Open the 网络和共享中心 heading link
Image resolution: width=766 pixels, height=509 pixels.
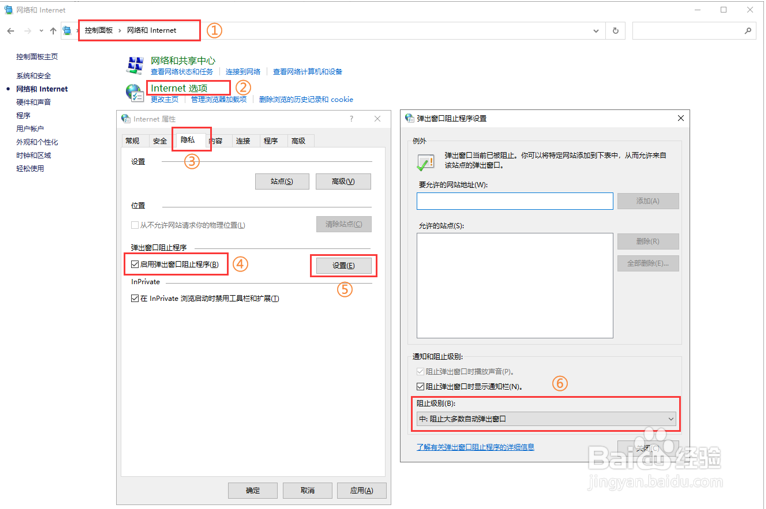coord(183,61)
